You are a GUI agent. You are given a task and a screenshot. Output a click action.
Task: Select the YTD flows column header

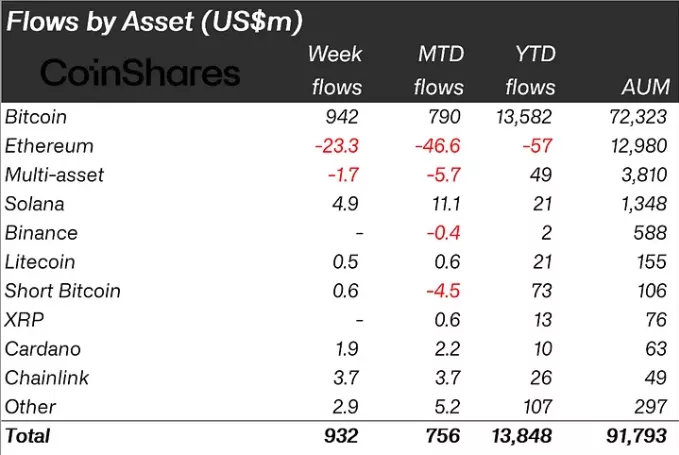coord(530,70)
